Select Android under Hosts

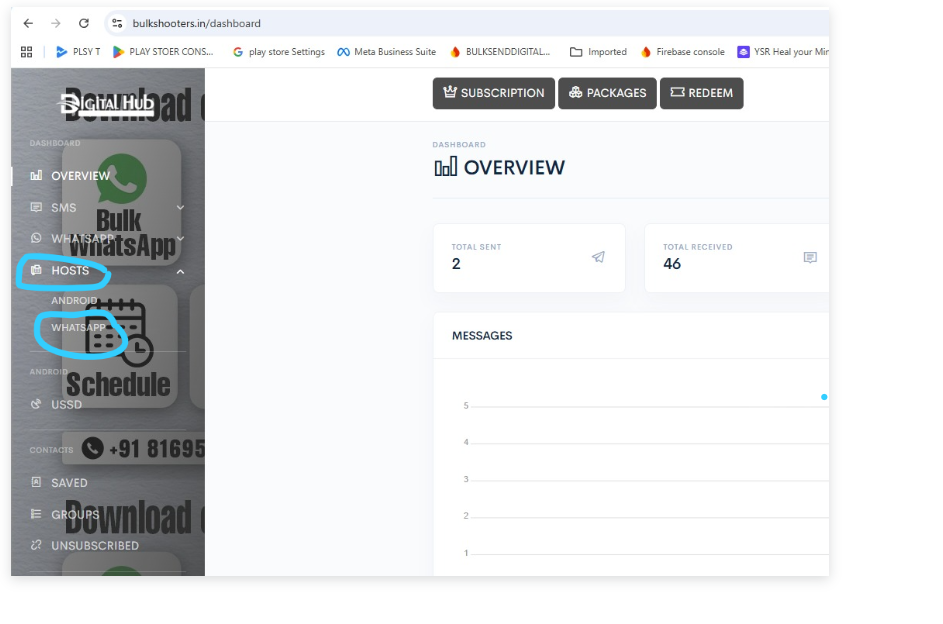[74, 300]
